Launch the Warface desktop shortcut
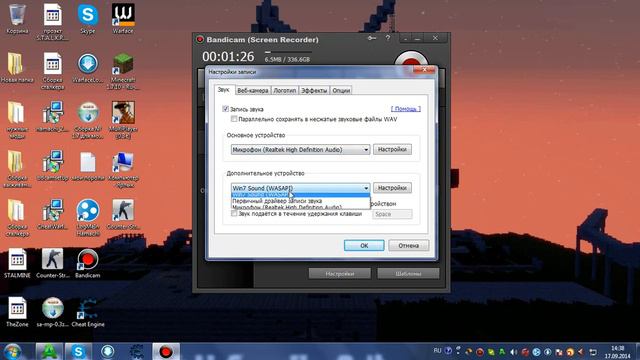The image size is (640, 360). pyautogui.click(x=123, y=18)
